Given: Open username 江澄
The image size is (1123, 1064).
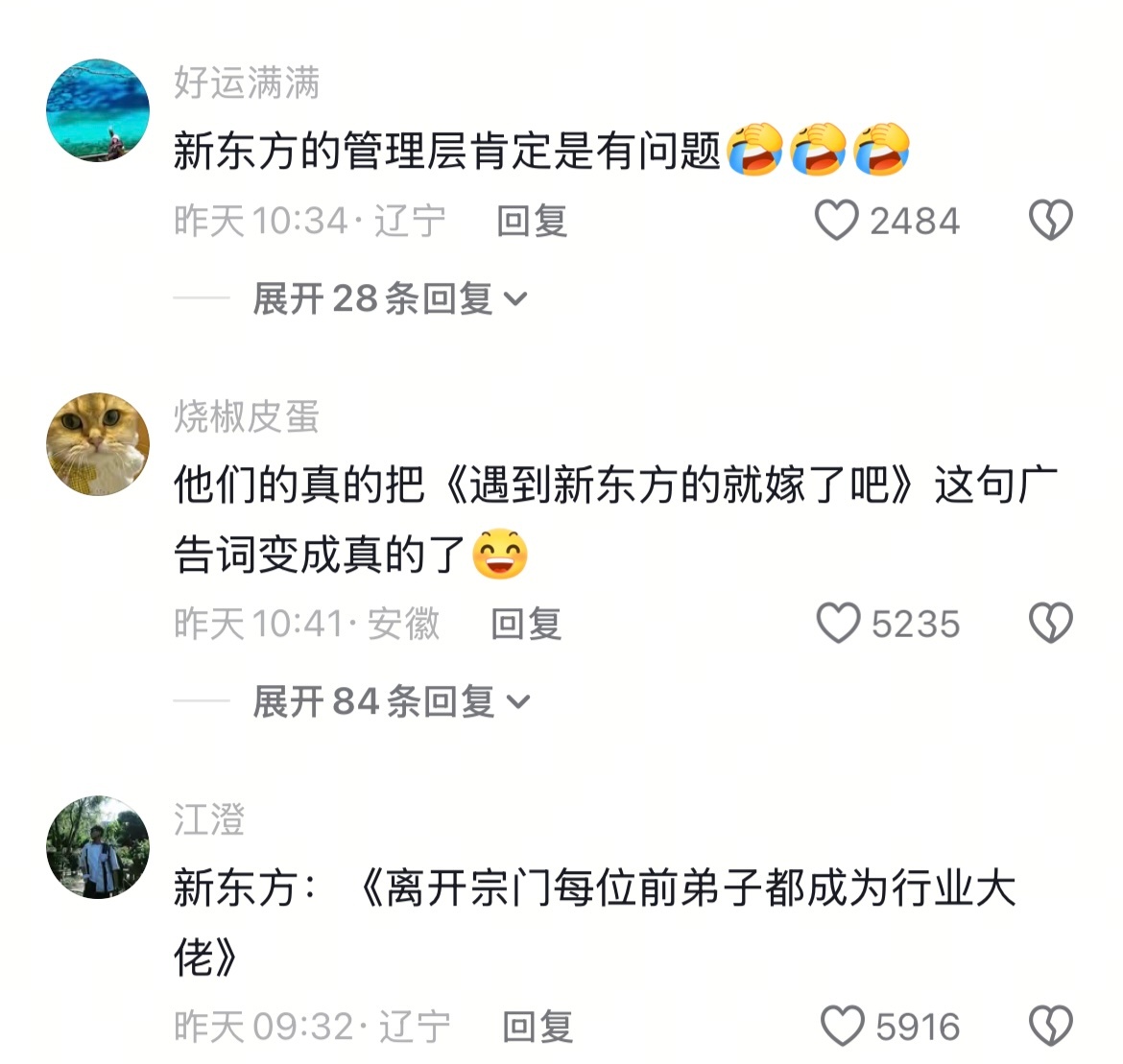Looking at the screenshot, I should [x=209, y=819].
